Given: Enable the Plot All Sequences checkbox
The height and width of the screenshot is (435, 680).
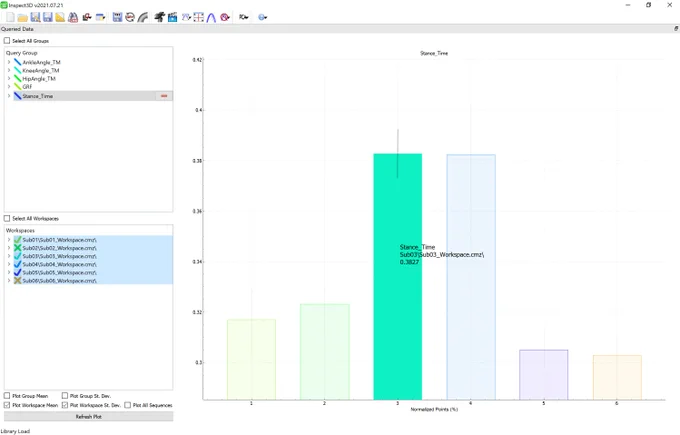Looking at the screenshot, I should [128, 405].
